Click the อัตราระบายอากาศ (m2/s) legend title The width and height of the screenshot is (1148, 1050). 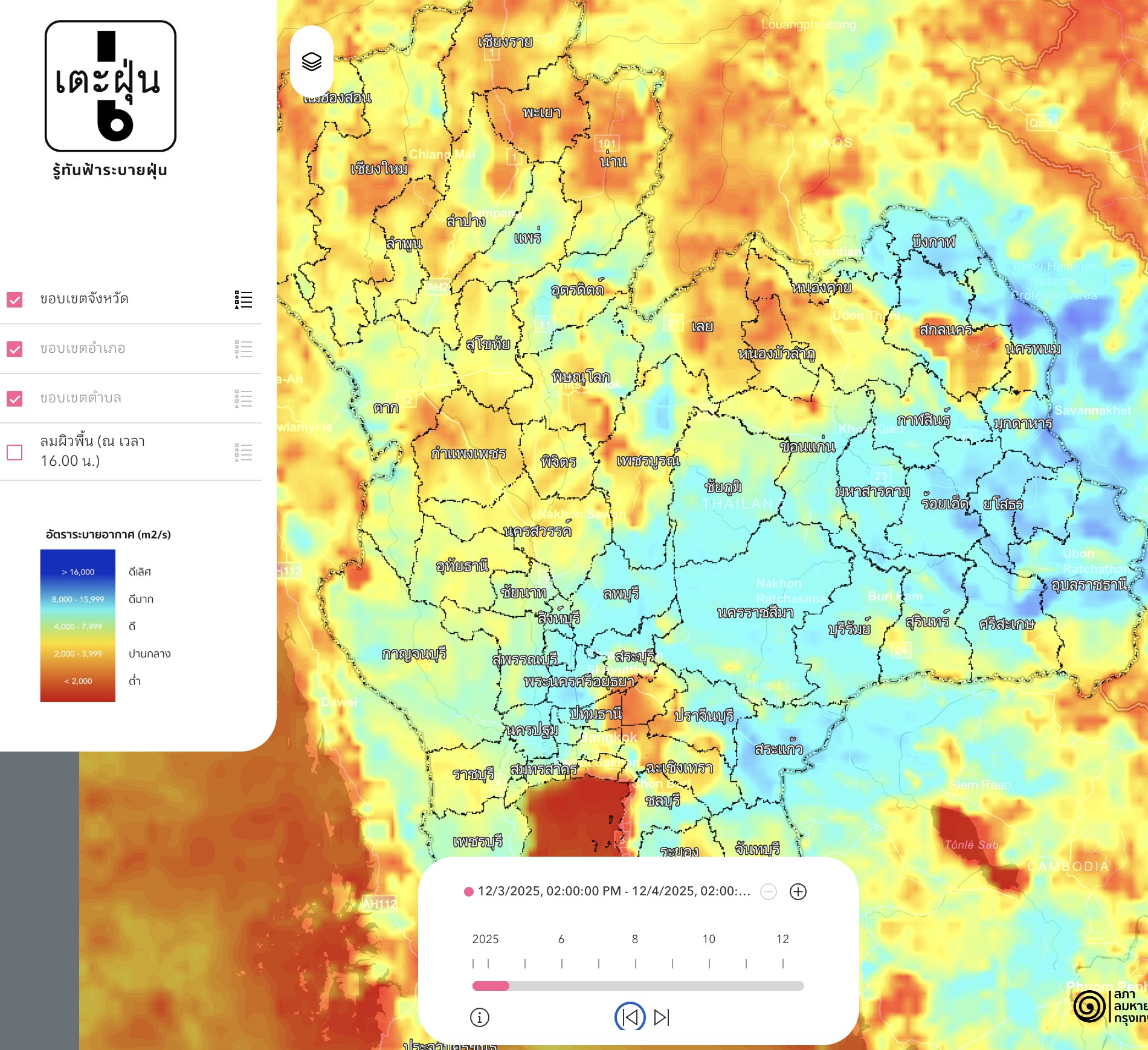coord(108,535)
